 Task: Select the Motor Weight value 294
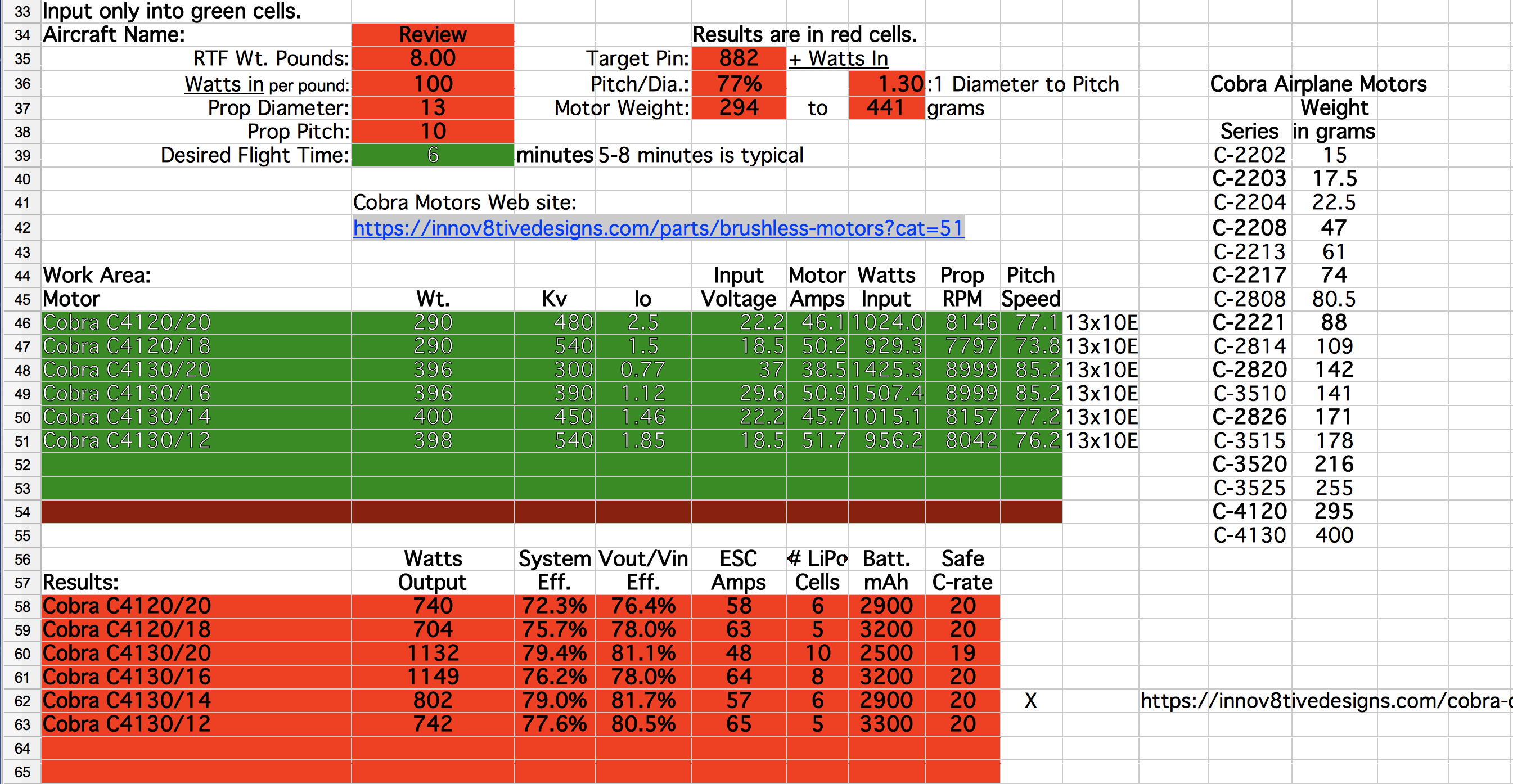click(739, 107)
